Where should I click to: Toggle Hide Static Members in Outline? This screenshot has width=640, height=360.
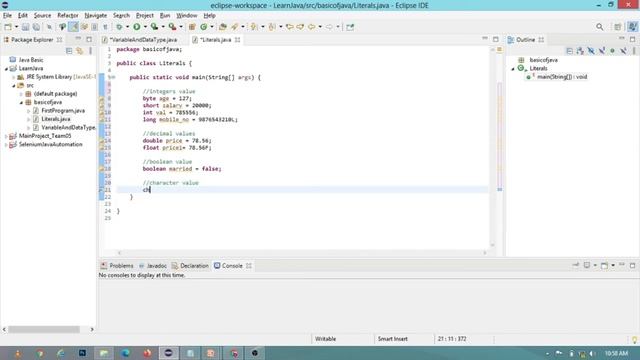pyautogui.click(x=602, y=51)
